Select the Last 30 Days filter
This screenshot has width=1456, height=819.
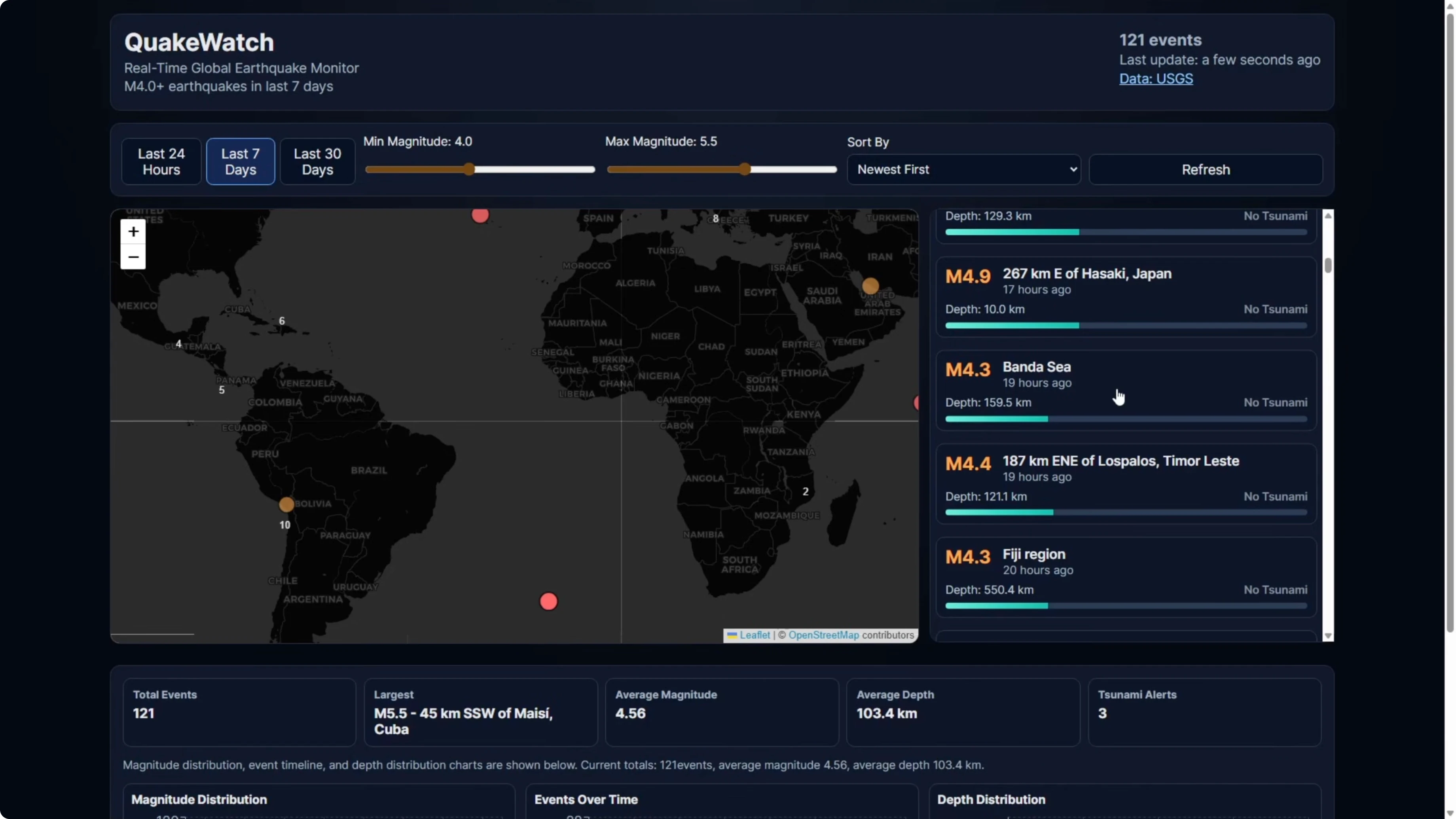click(x=317, y=162)
